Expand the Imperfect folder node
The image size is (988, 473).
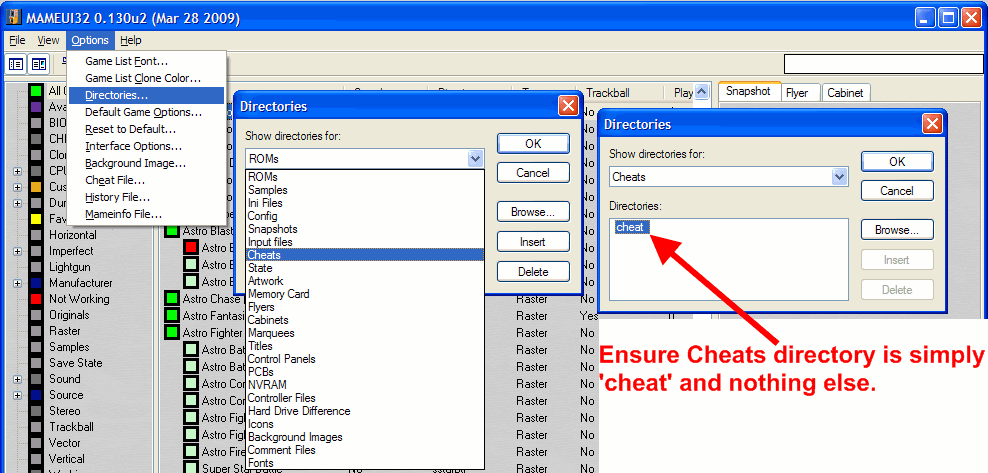18,251
